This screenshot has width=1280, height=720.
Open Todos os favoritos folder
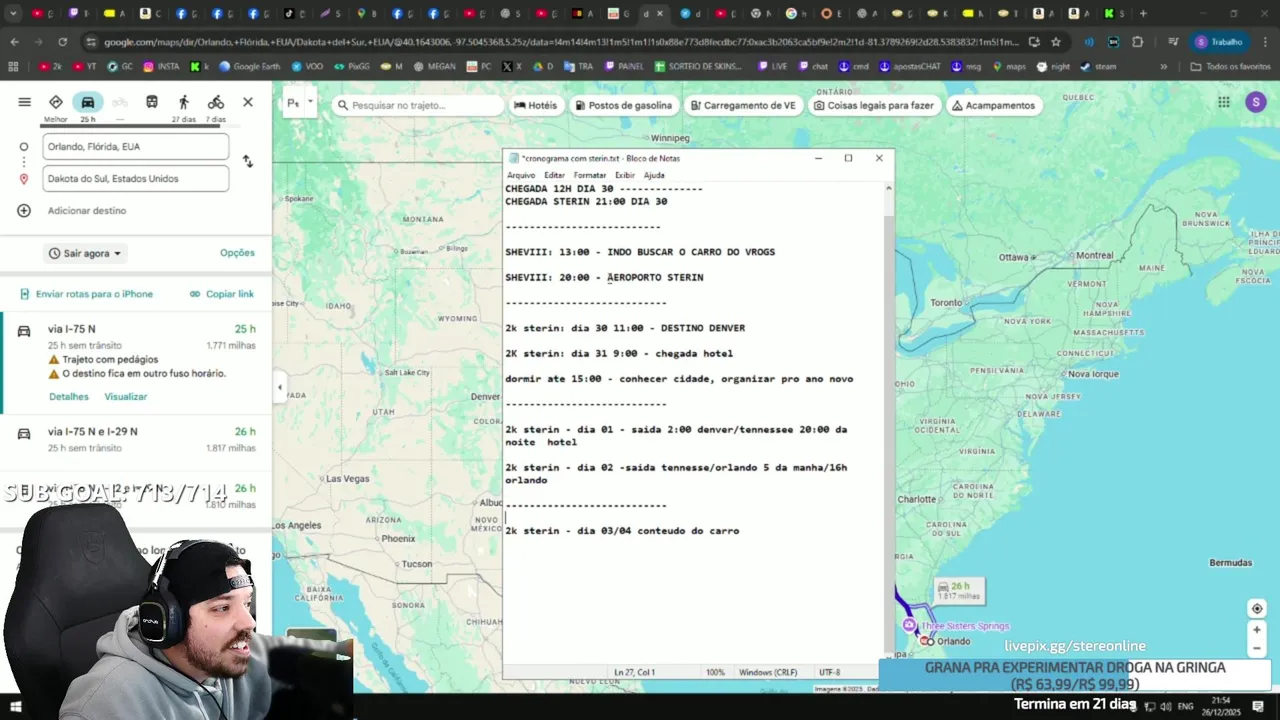click(x=1230, y=66)
